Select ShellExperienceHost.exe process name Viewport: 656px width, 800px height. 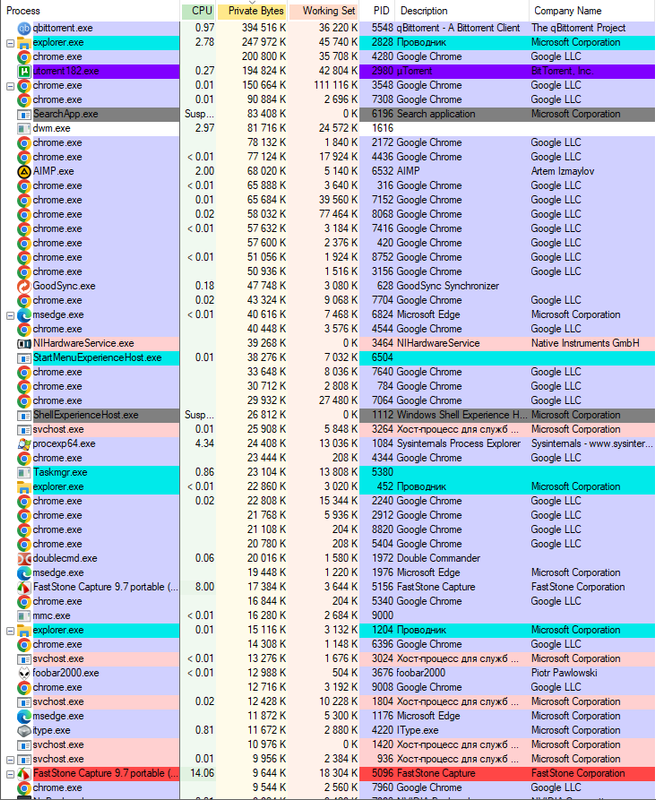[x=85, y=415]
